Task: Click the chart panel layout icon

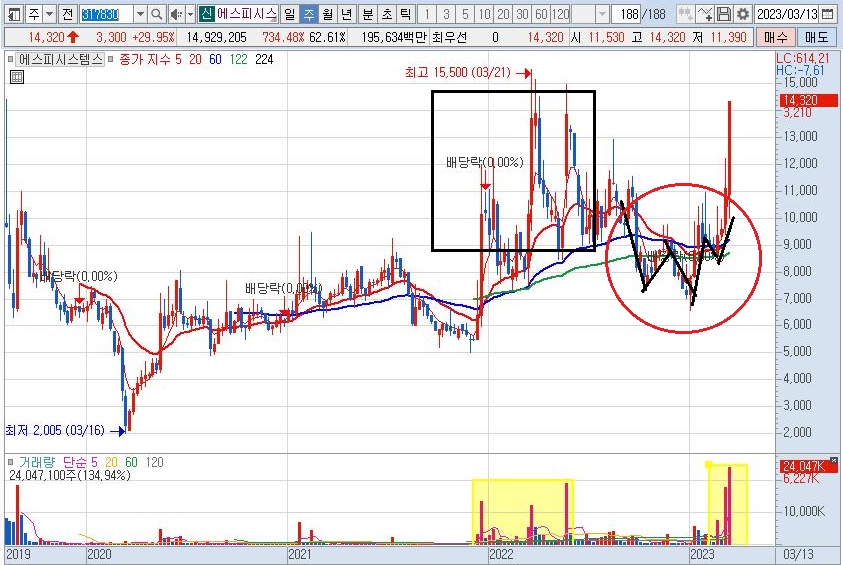Action: point(15,14)
